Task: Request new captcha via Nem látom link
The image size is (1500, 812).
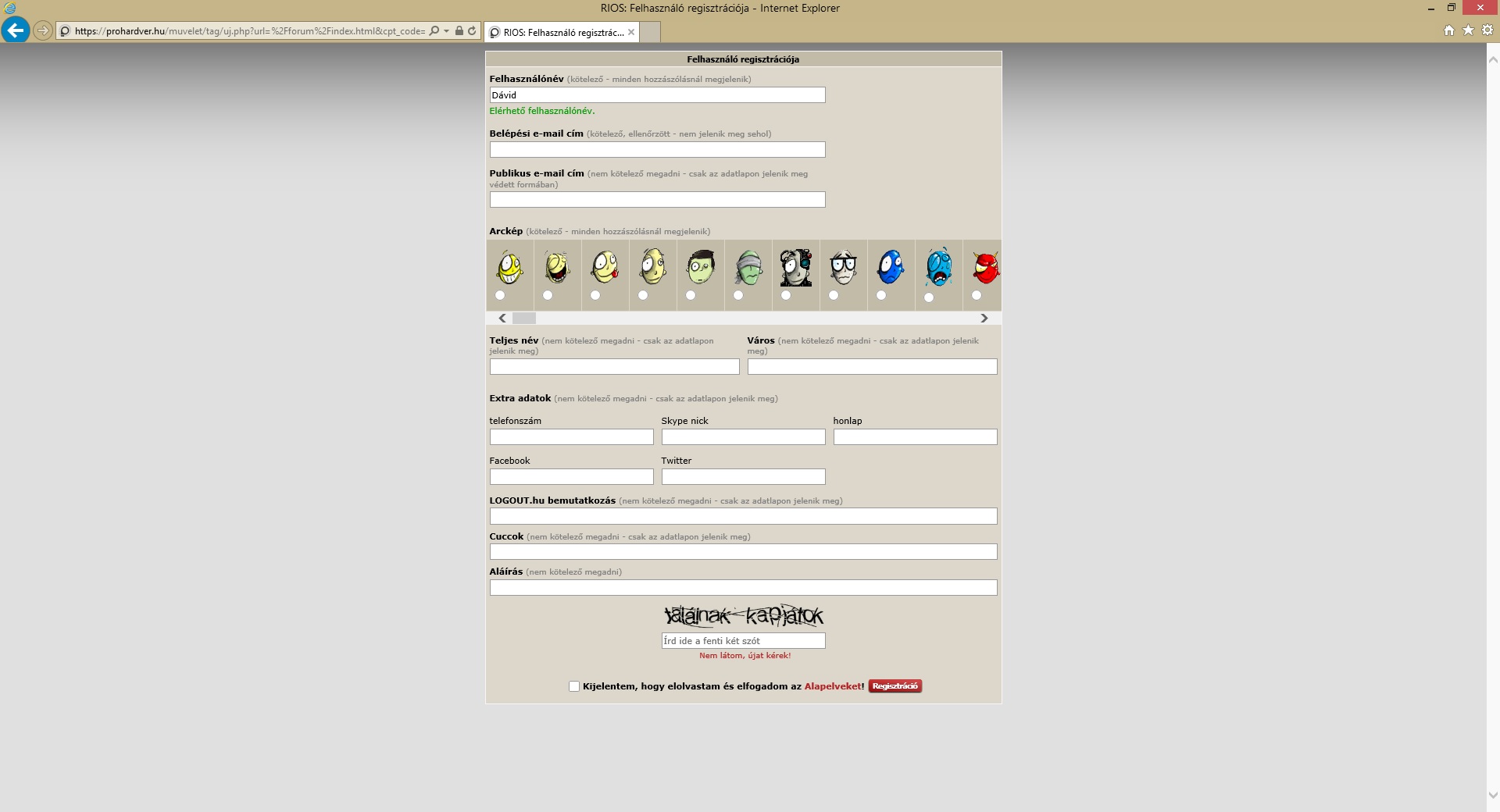Action: (x=745, y=656)
